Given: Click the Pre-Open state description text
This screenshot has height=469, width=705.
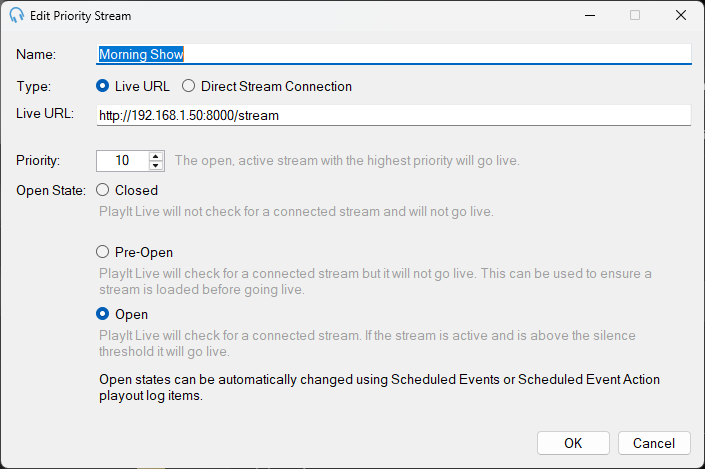Looking at the screenshot, I should 375,281.
